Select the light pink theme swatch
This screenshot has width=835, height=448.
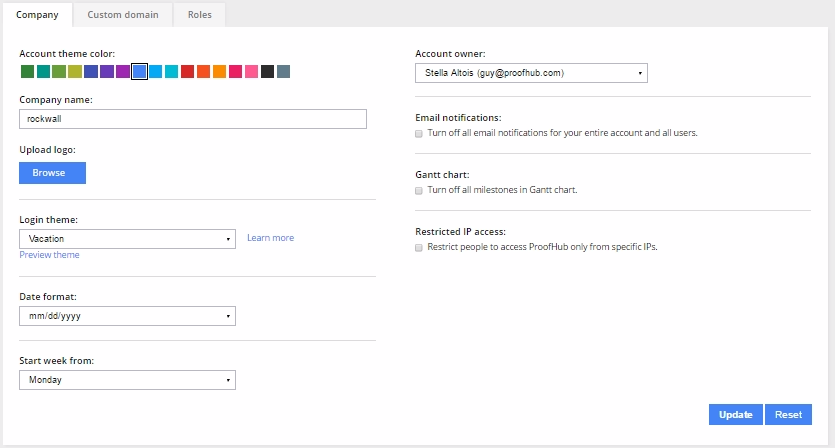click(251, 71)
